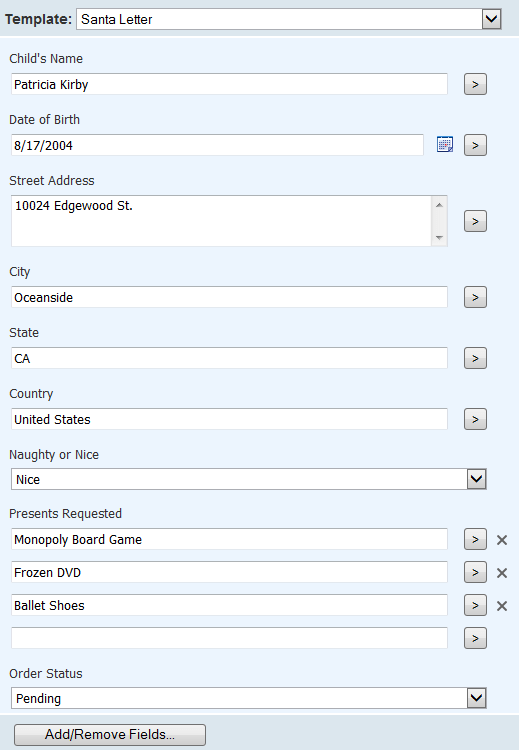Click arrow button beside the empty present field

pyautogui.click(x=475, y=638)
